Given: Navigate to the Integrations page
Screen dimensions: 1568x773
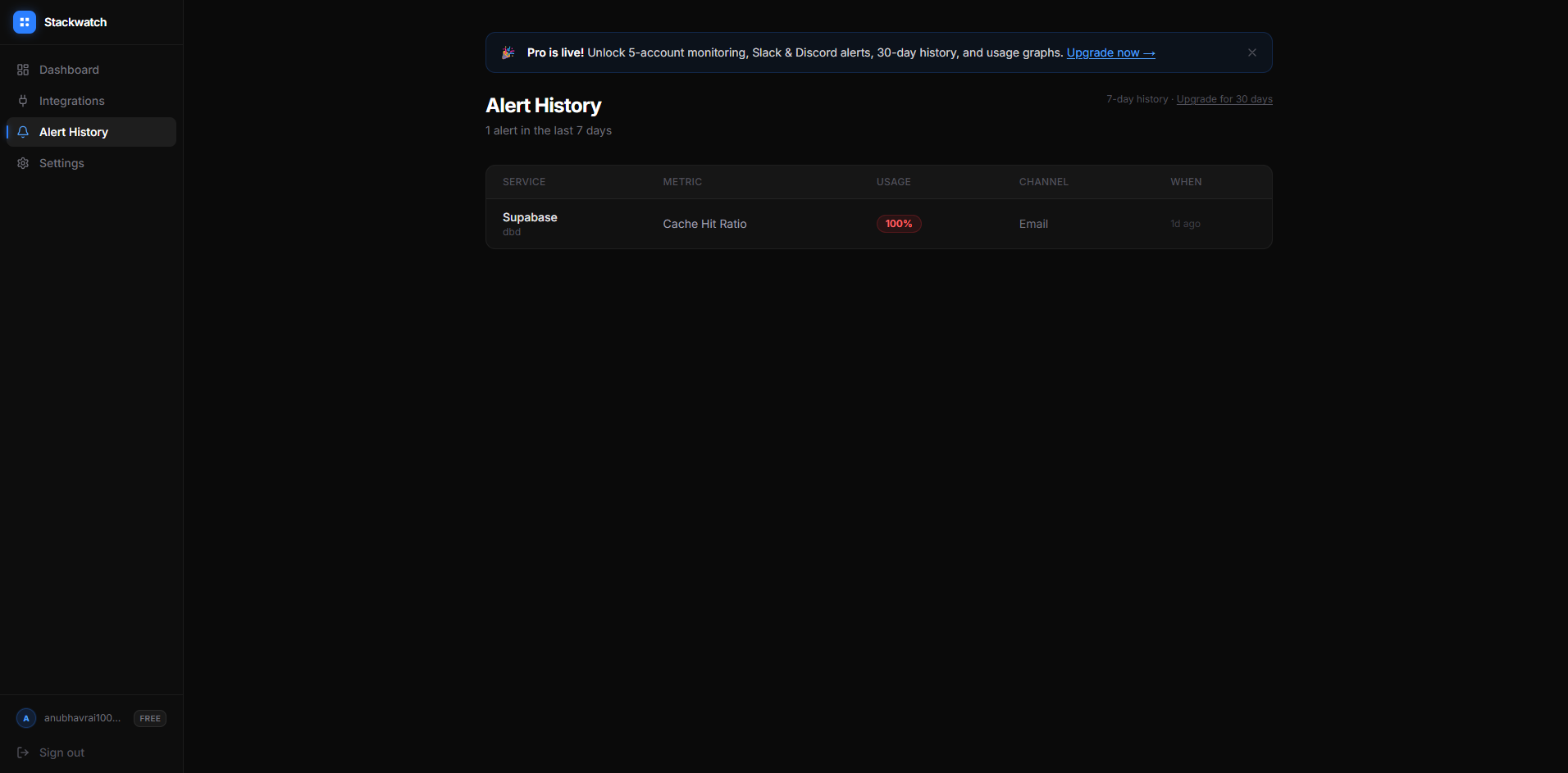Looking at the screenshot, I should tap(71, 100).
